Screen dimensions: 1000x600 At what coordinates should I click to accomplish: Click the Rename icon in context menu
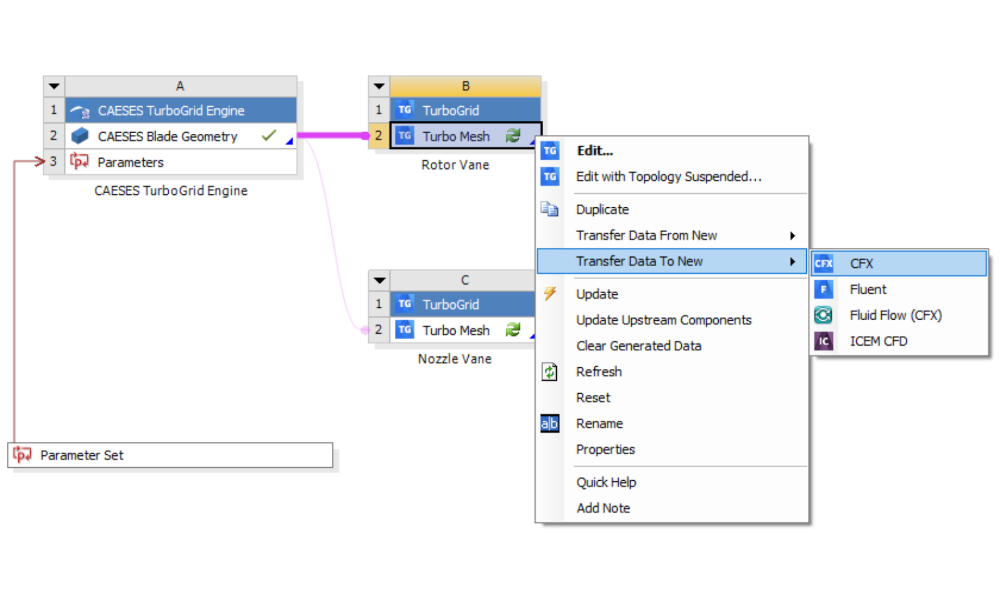point(550,424)
